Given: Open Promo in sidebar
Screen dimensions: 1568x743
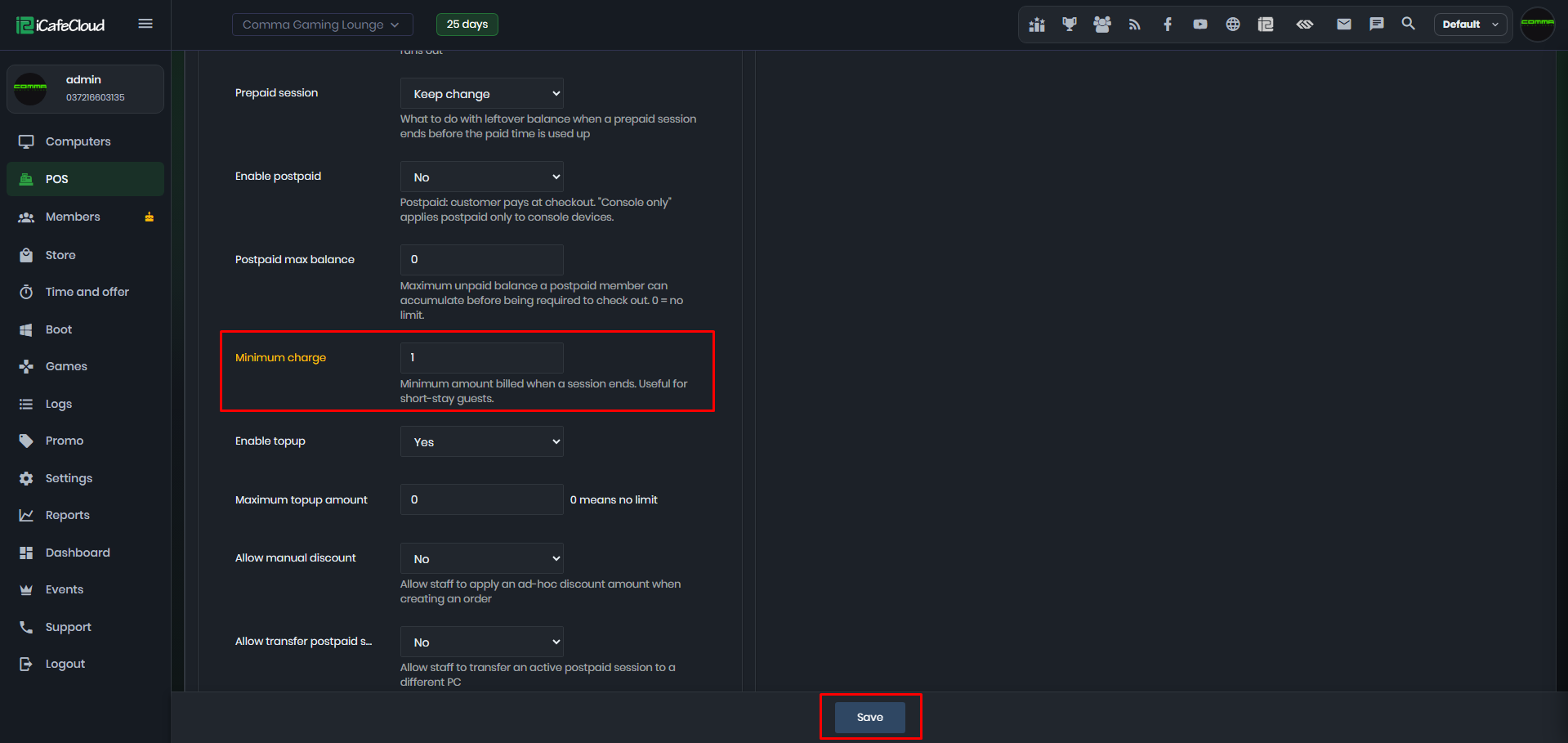Looking at the screenshot, I should 85,441.
